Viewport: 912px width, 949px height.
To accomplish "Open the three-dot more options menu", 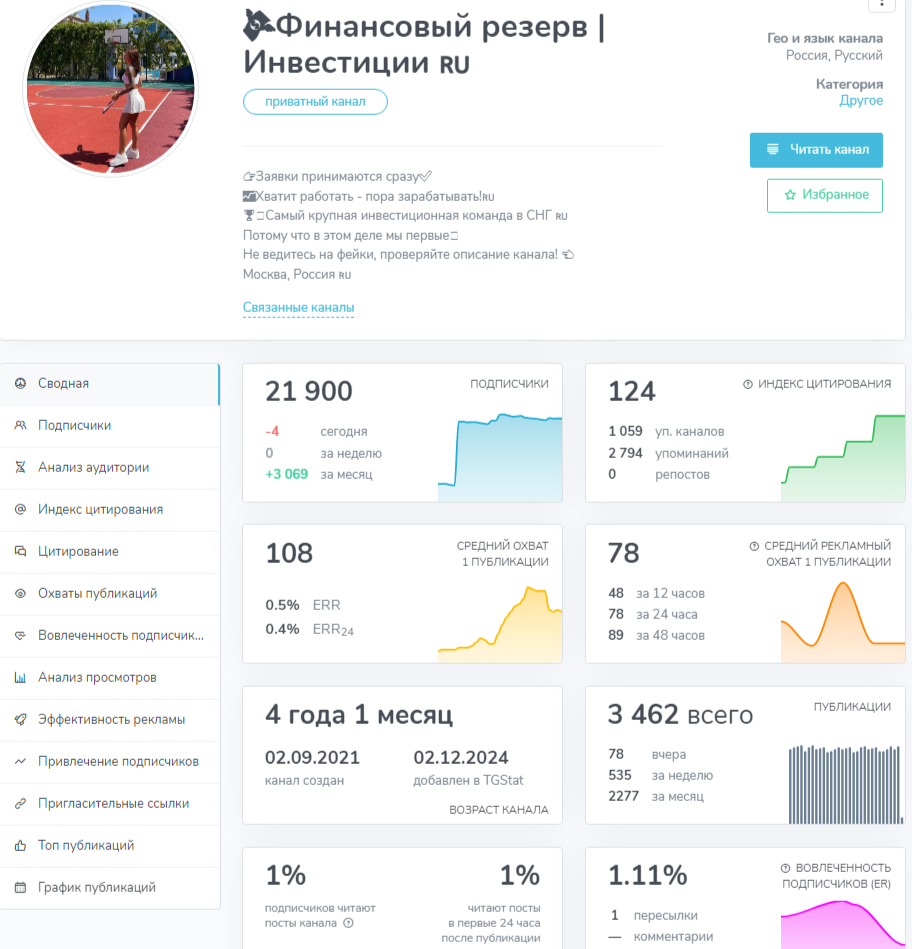I will coord(882,4).
